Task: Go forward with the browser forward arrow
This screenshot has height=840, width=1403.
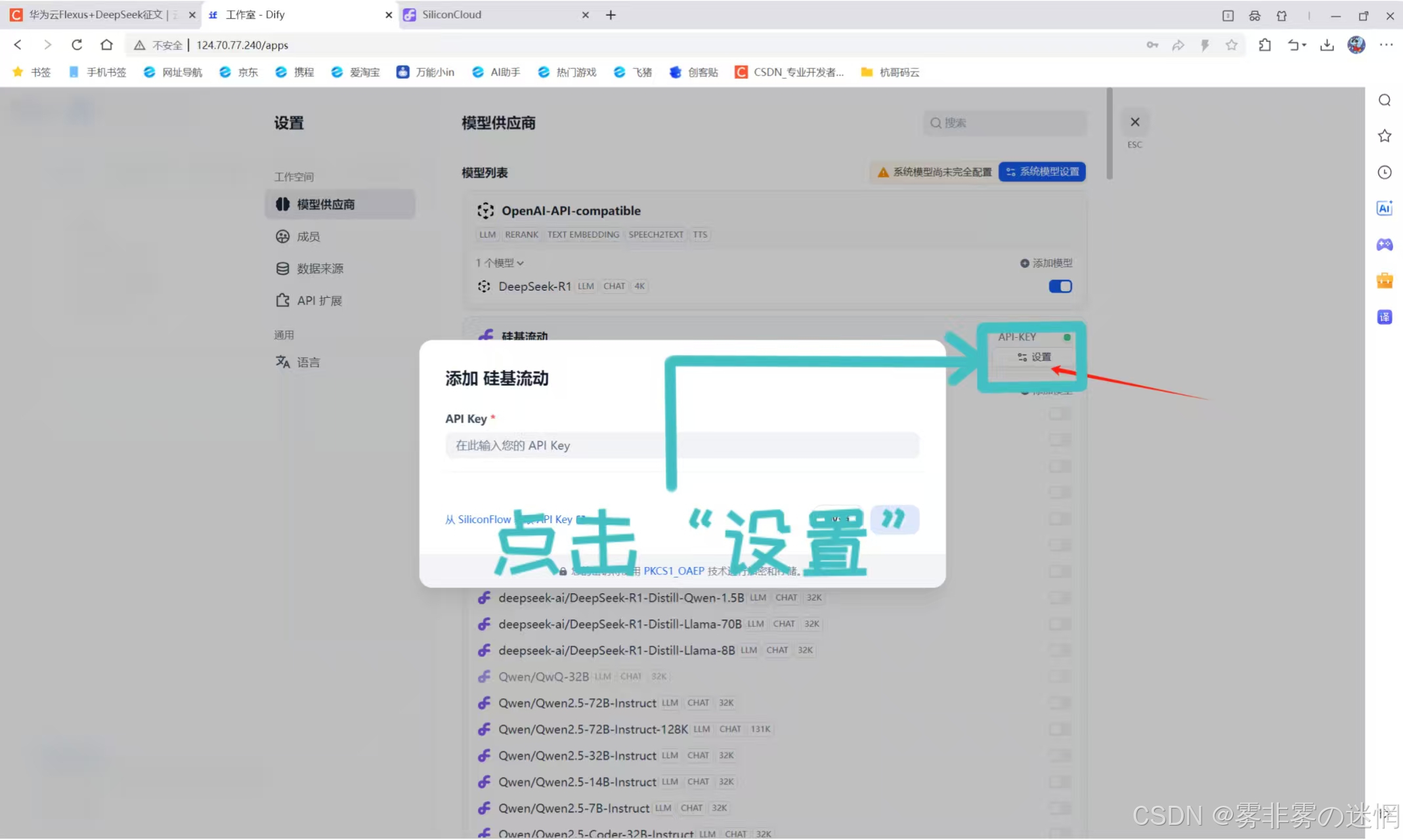Action: pos(47,45)
